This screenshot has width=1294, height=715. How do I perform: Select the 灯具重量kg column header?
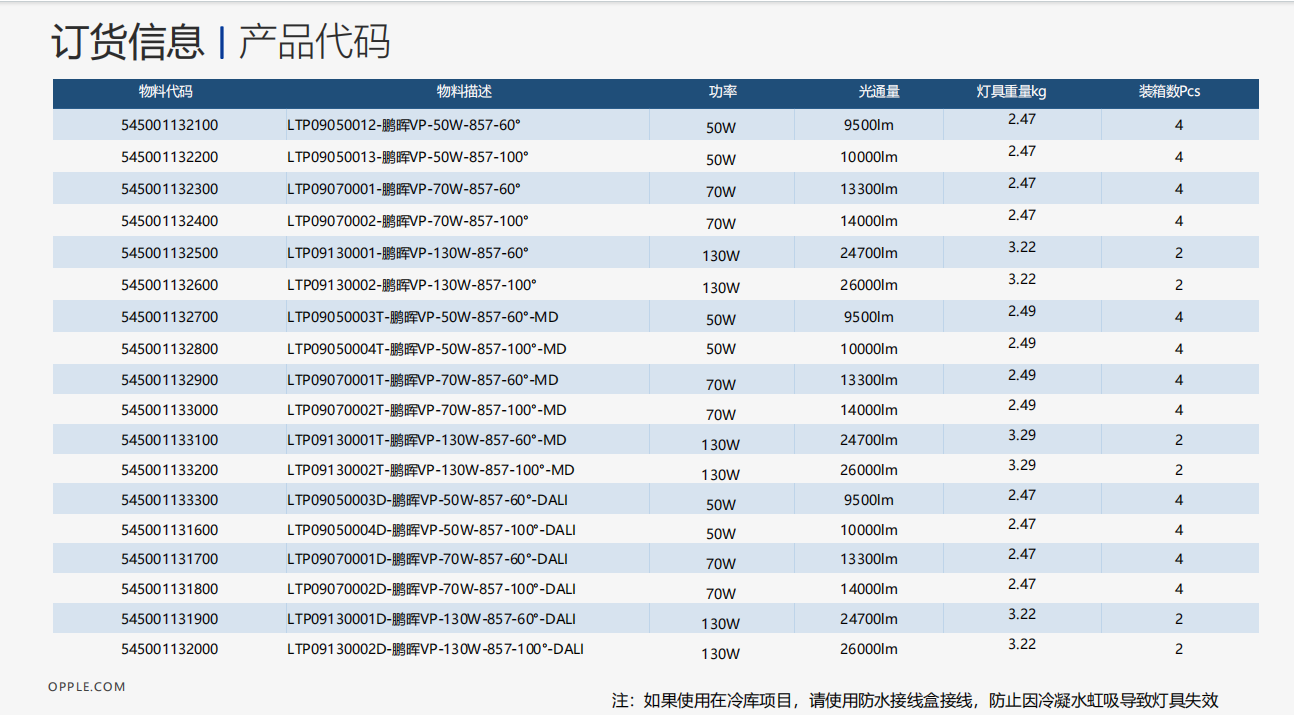pyautogui.click(x=1011, y=92)
